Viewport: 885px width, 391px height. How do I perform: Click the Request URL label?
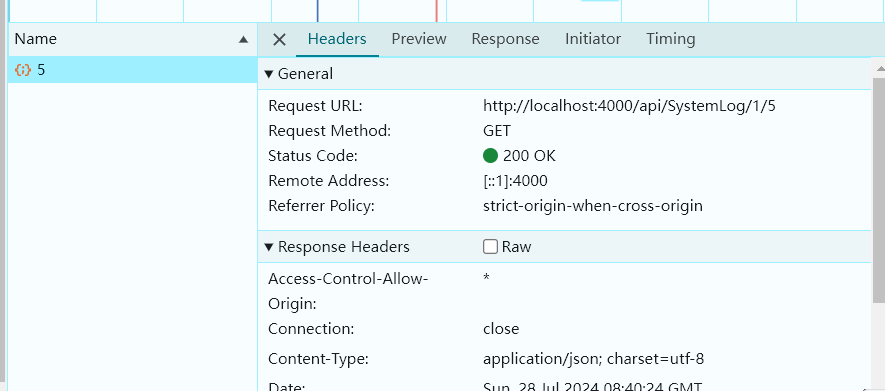click(316, 106)
